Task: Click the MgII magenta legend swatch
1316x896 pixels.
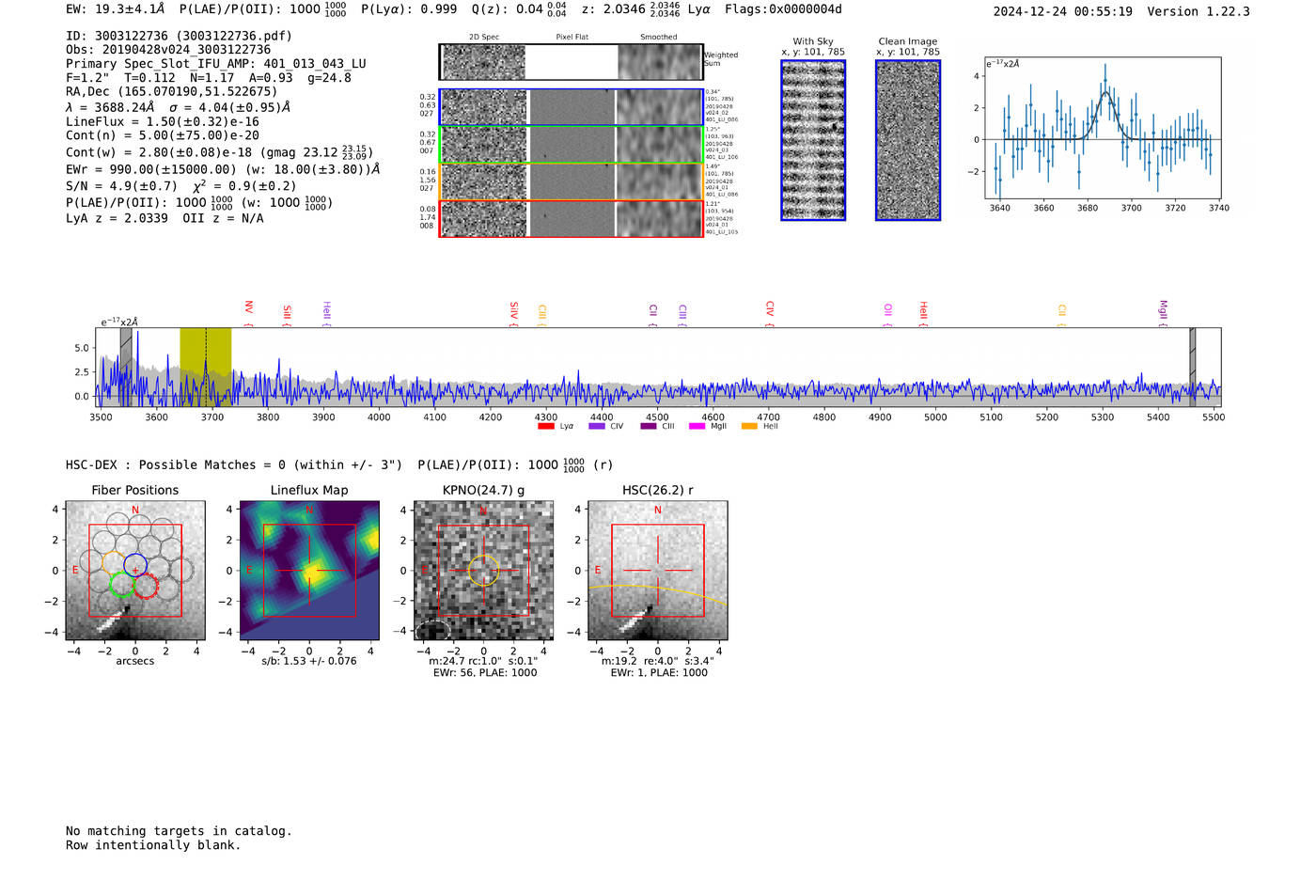Action: click(697, 427)
